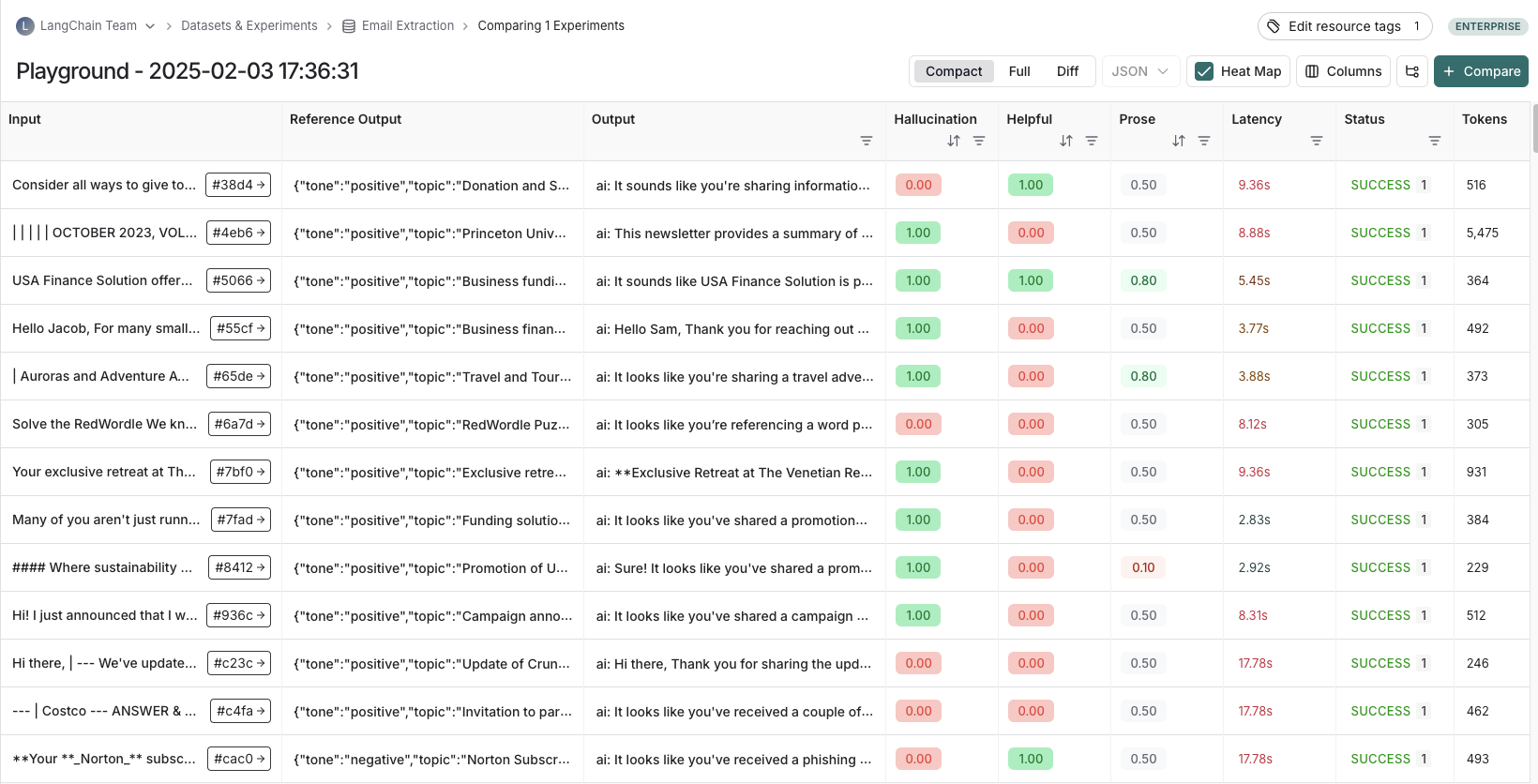Click the 0.00 Hallucination score in row #38d4

click(918, 185)
